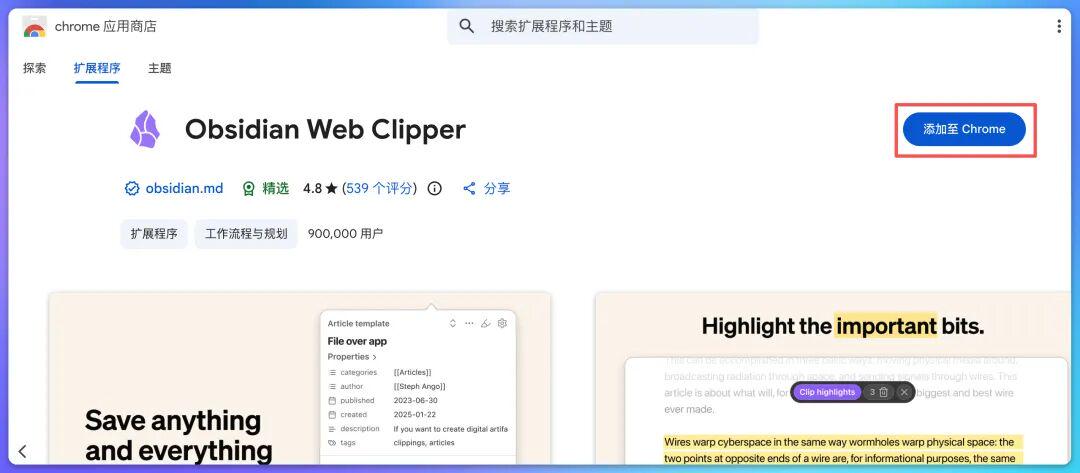Image resolution: width=1080 pixels, height=473 pixels.
Task: Click the ellipsis icon in Article template panel
Action: coord(469,324)
